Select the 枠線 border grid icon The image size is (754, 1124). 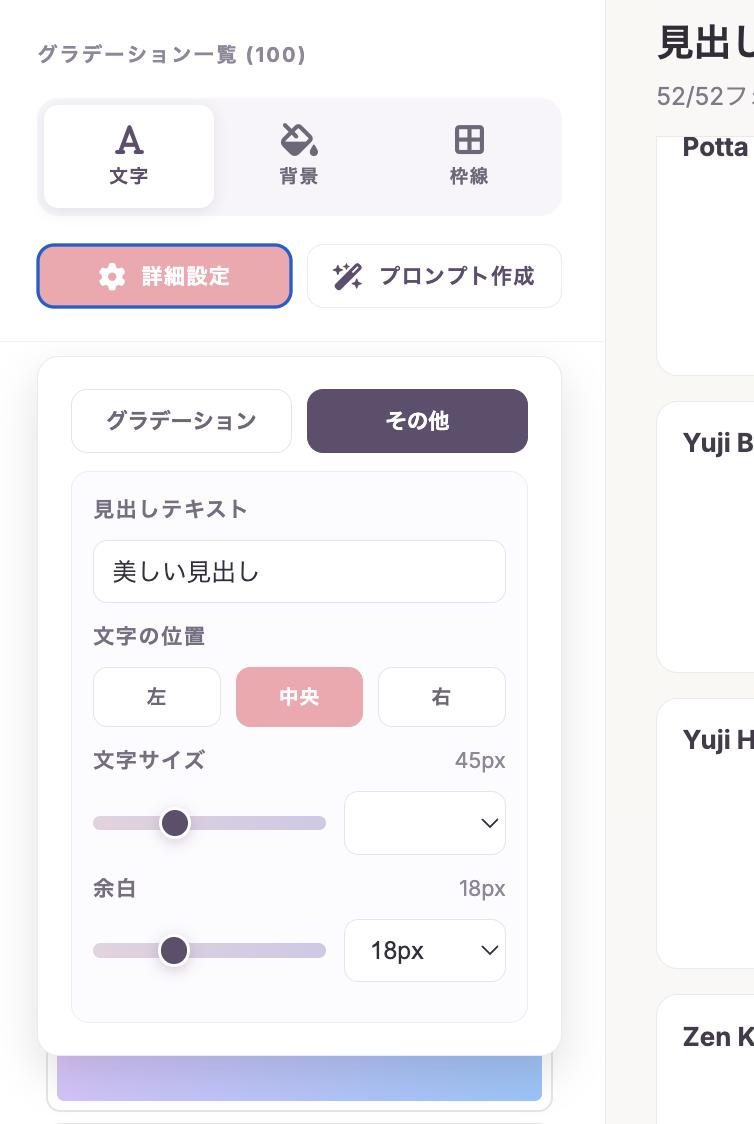[x=469, y=140]
